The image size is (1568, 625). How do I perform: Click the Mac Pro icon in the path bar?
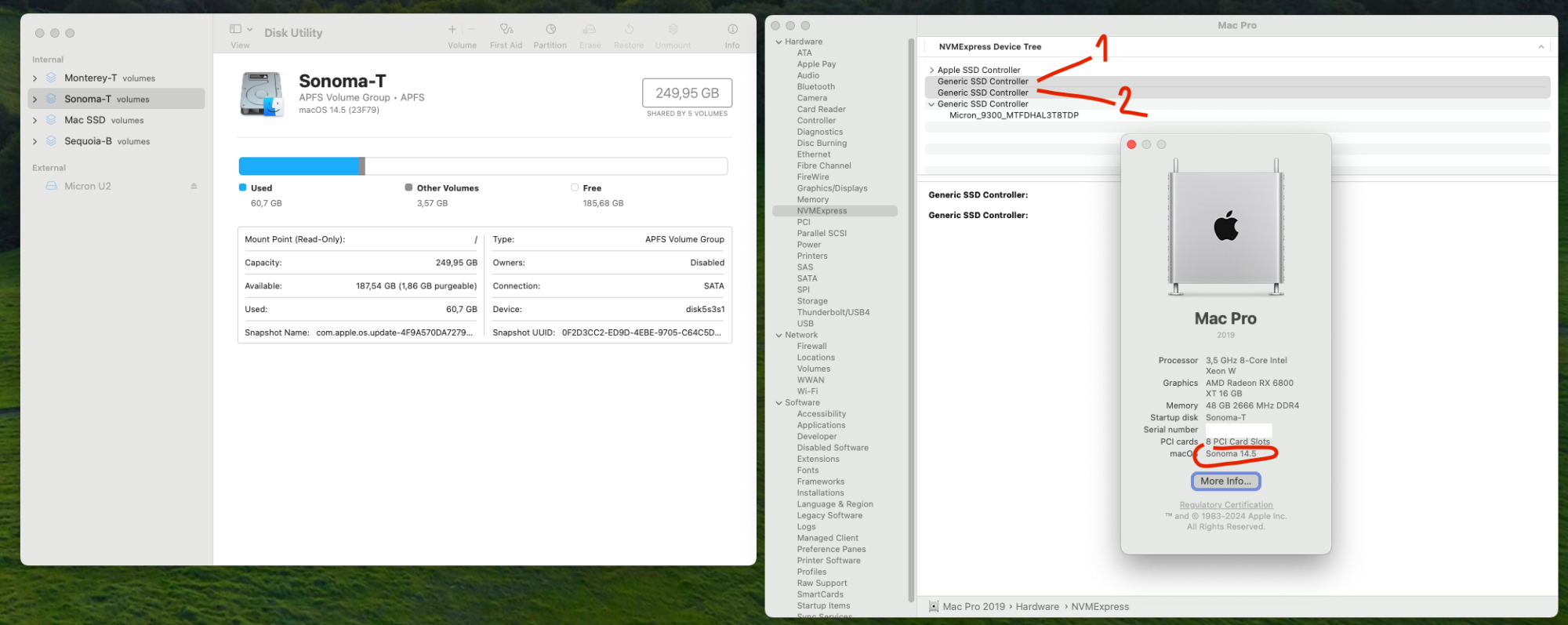933,606
